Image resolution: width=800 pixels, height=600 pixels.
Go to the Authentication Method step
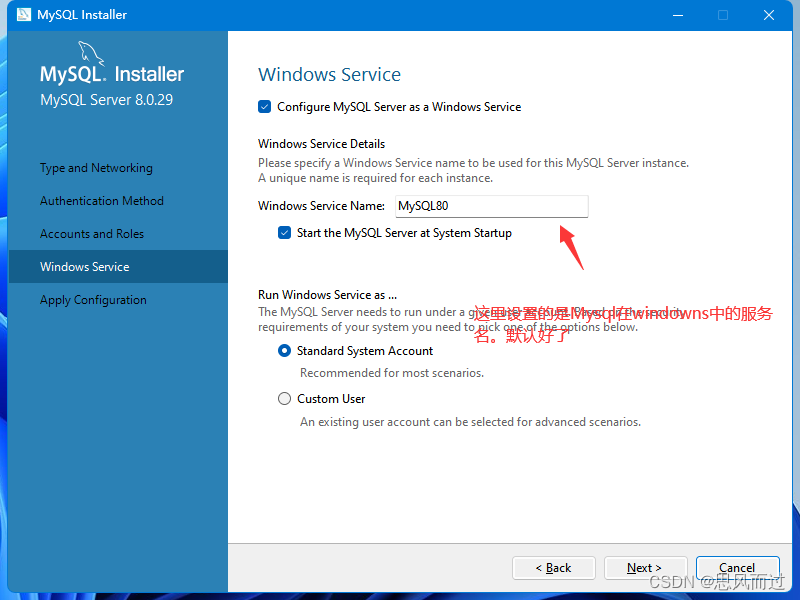coord(102,201)
